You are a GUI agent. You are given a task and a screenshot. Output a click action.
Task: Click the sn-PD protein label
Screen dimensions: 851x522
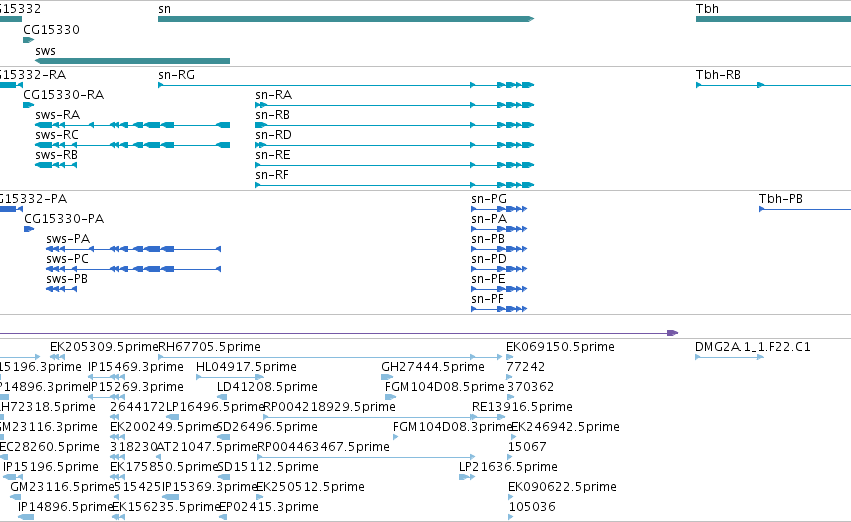click(x=489, y=259)
